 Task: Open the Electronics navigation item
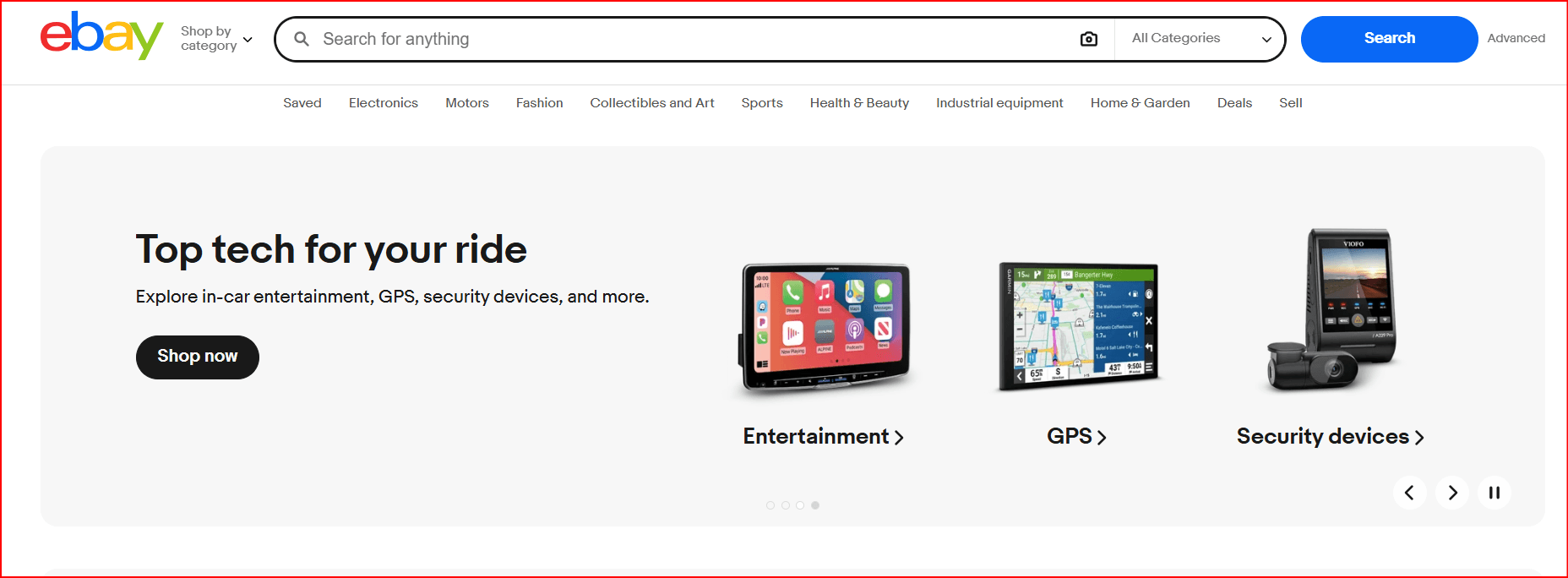tap(384, 103)
